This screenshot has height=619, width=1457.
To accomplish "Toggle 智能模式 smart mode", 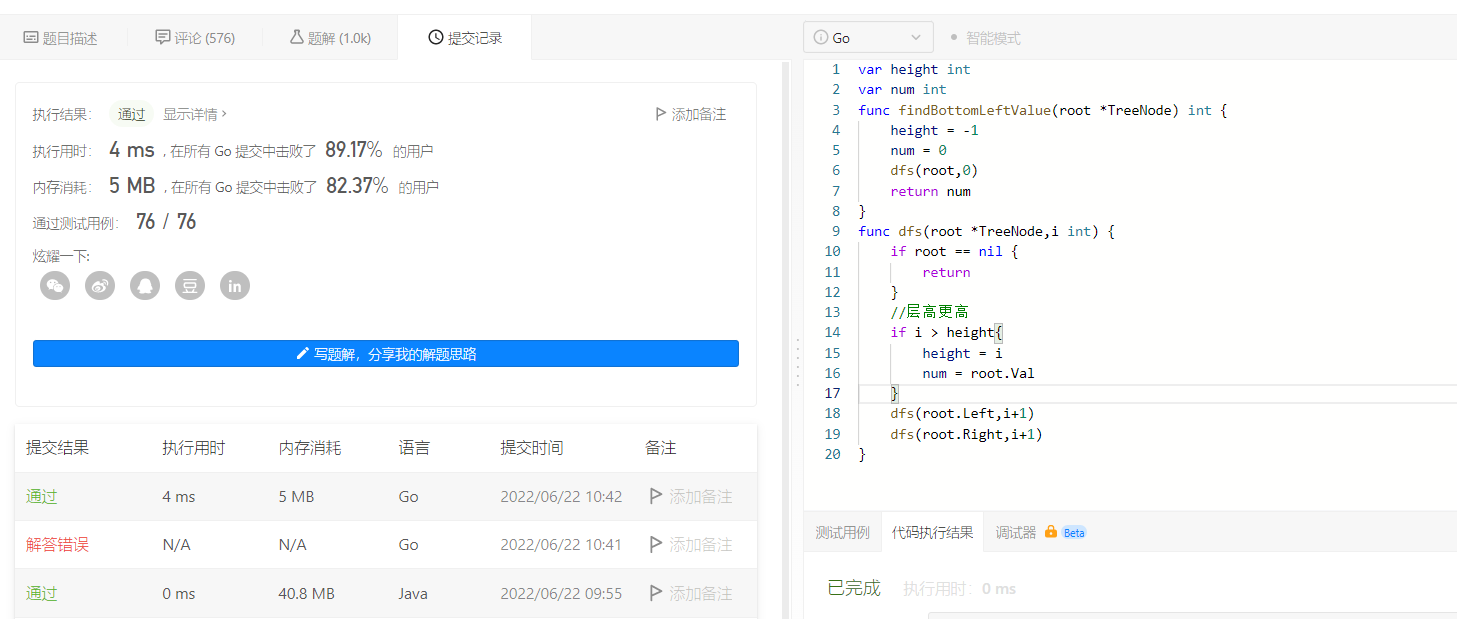I will coord(985,38).
